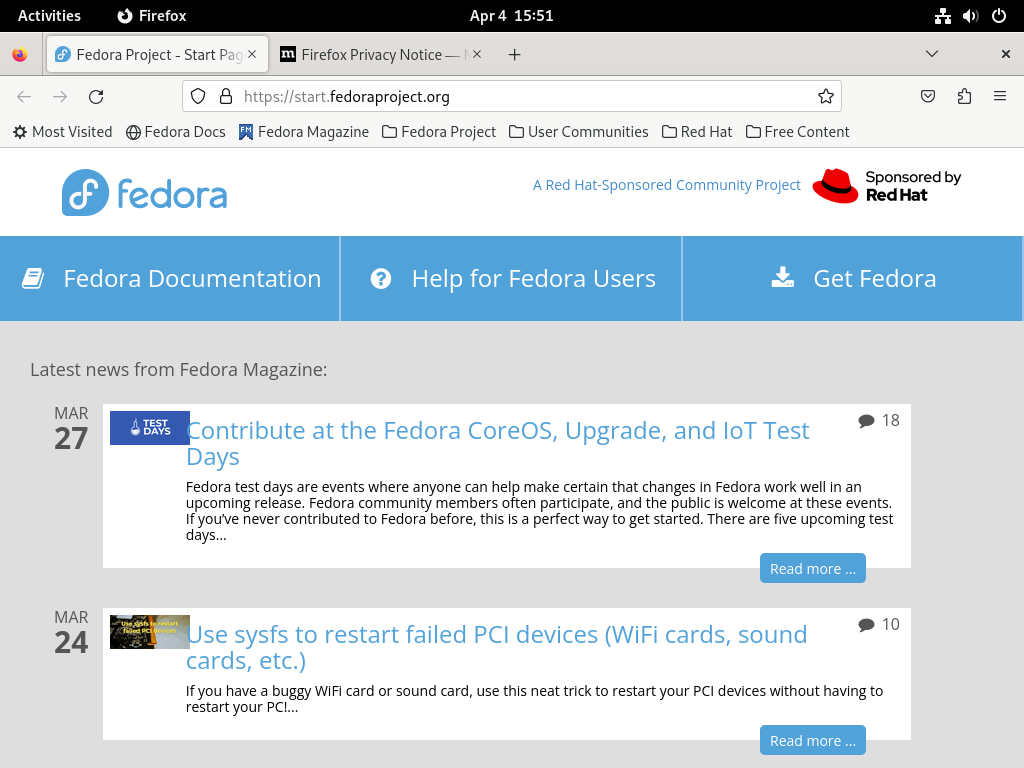
Task: Open the Activities overview
Action: [x=50, y=16]
